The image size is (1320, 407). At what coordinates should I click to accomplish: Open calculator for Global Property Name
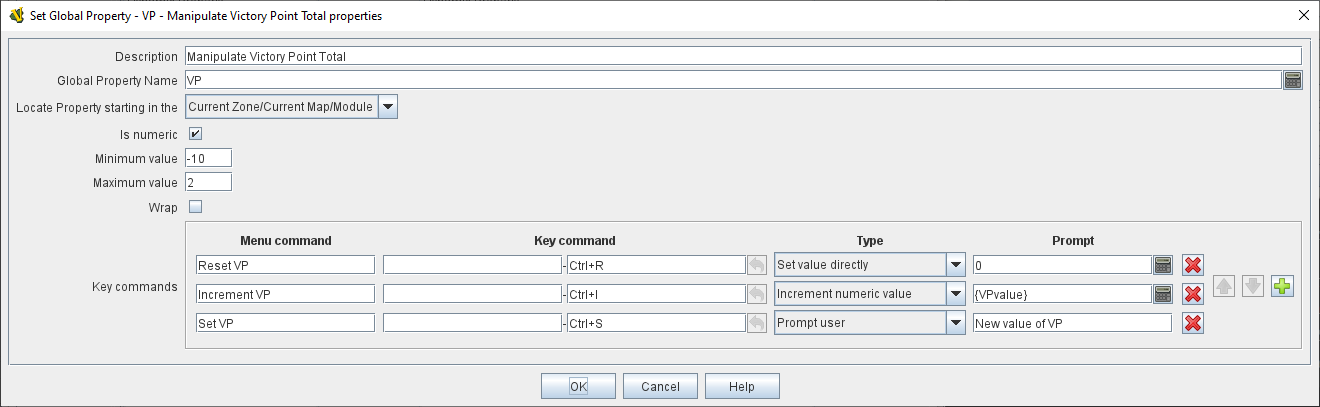(x=1292, y=81)
